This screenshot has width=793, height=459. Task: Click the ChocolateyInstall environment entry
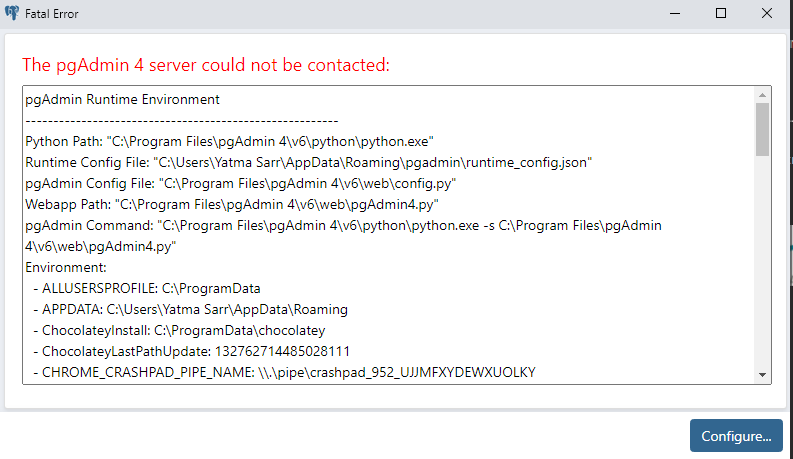(184, 330)
